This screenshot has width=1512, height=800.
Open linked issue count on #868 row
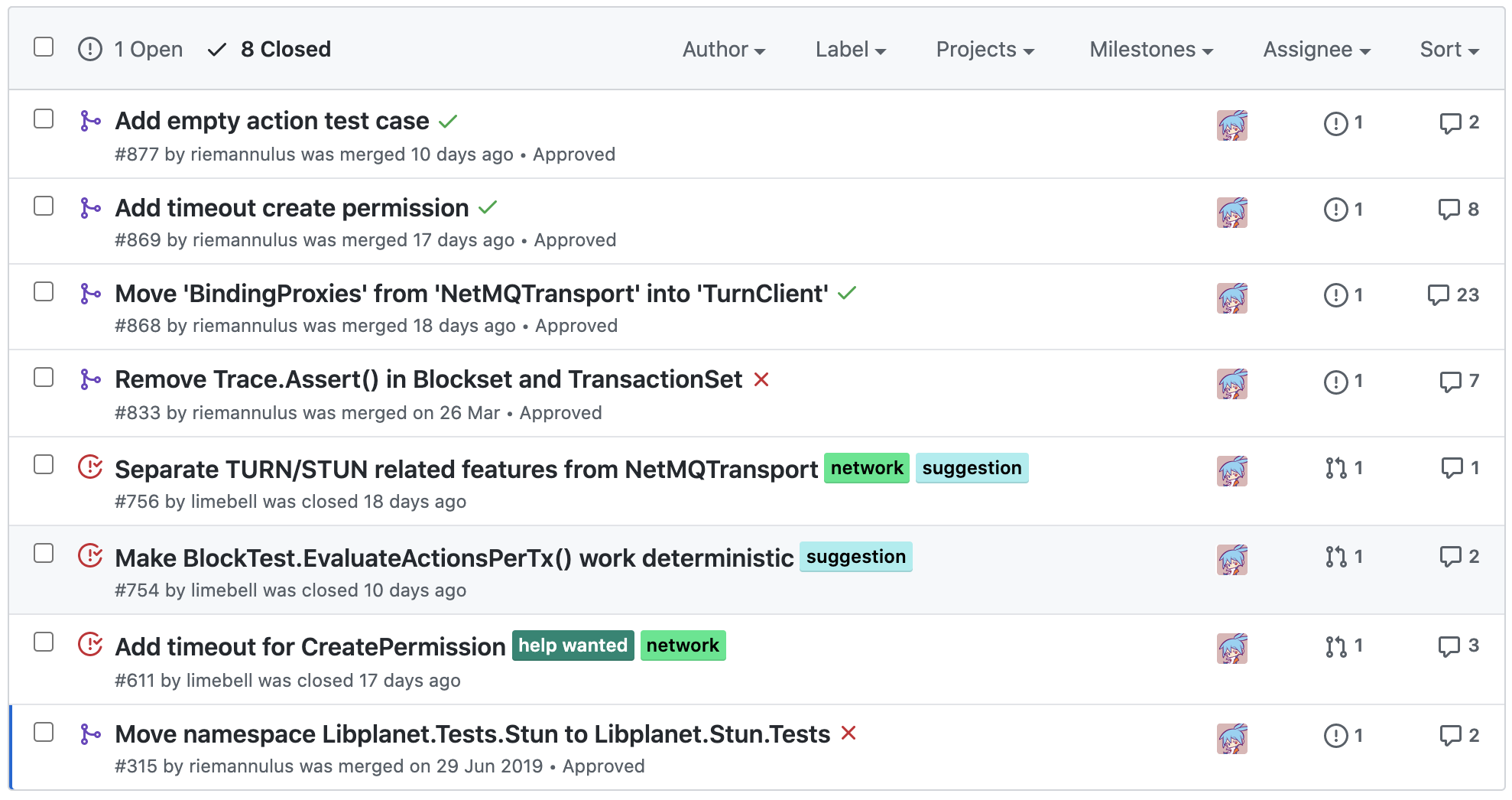tap(1344, 295)
